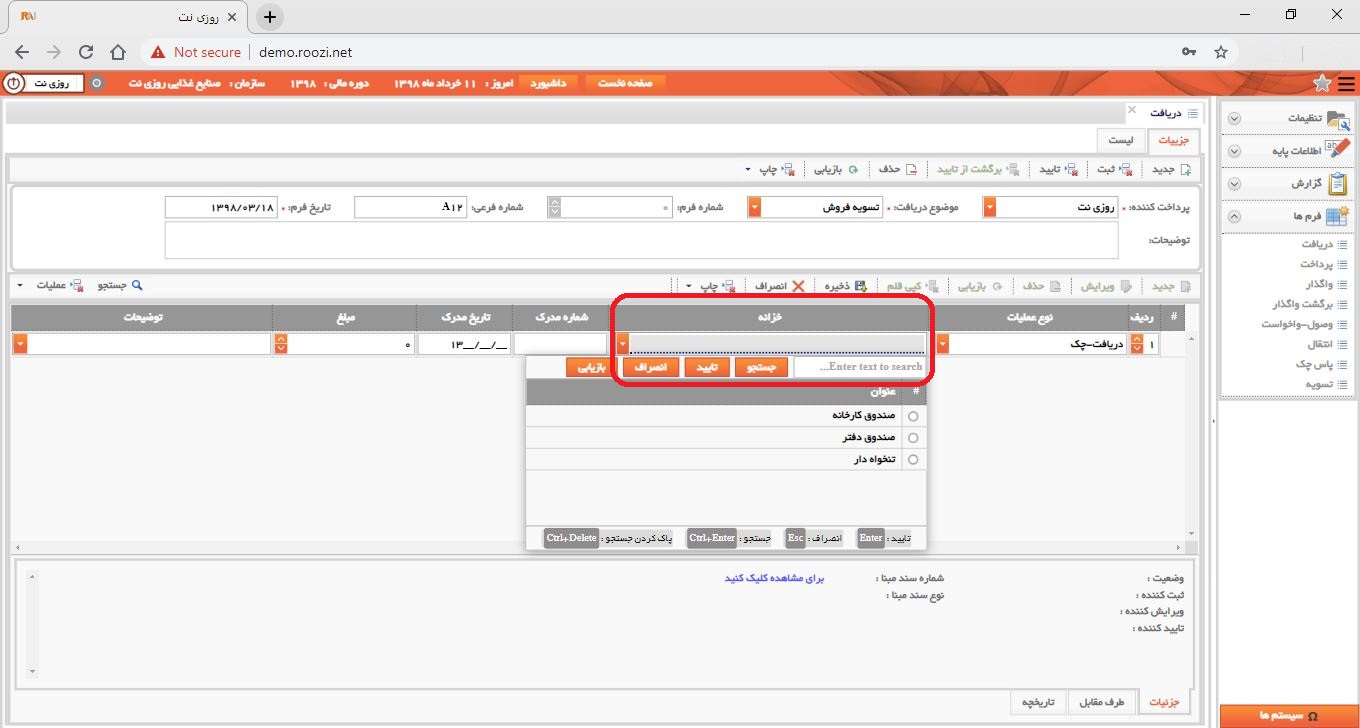1360x728 pixels.
Task: Click the bookmark star in browser address bar
Action: (1220, 52)
